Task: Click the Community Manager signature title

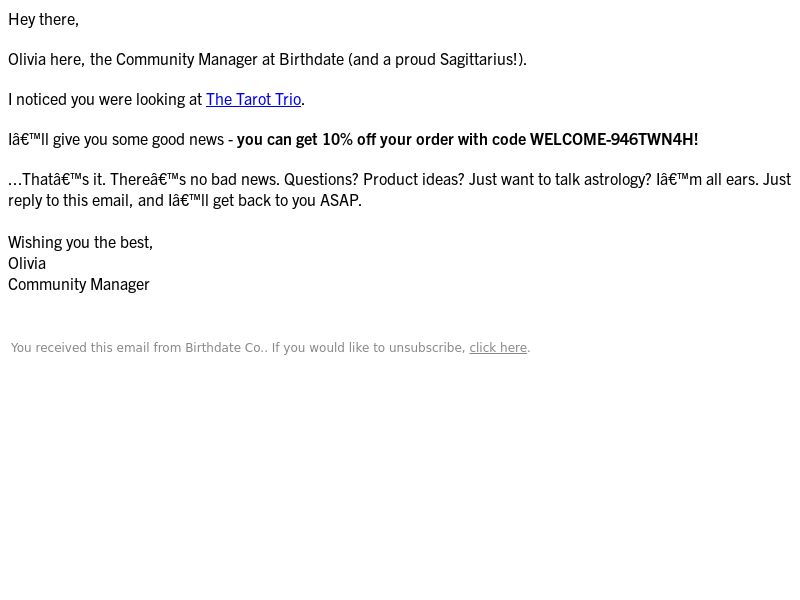Action: pos(79,285)
